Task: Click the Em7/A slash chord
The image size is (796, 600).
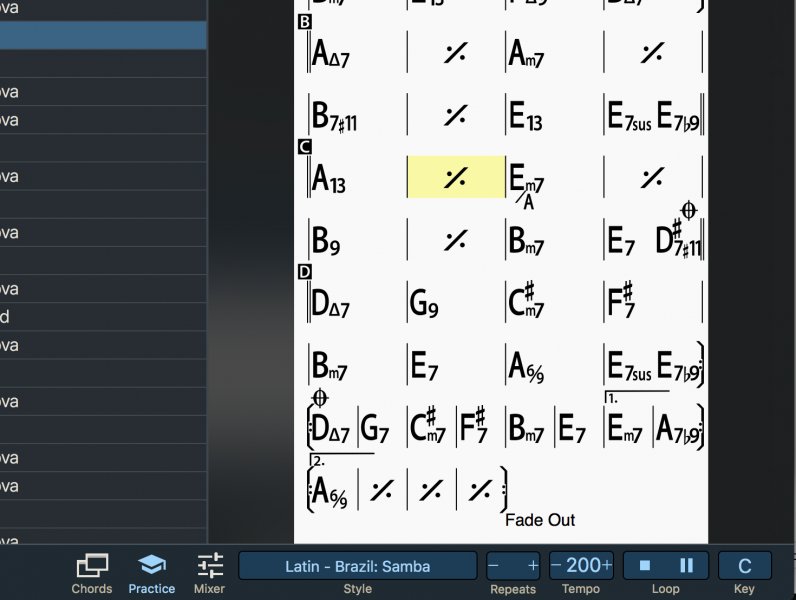Action: pyautogui.click(x=526, y=185)
